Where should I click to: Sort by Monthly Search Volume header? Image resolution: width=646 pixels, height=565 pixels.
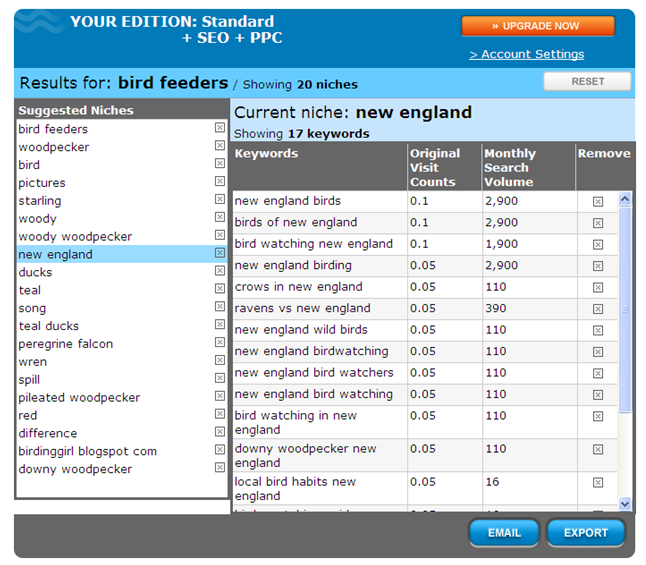510,167
